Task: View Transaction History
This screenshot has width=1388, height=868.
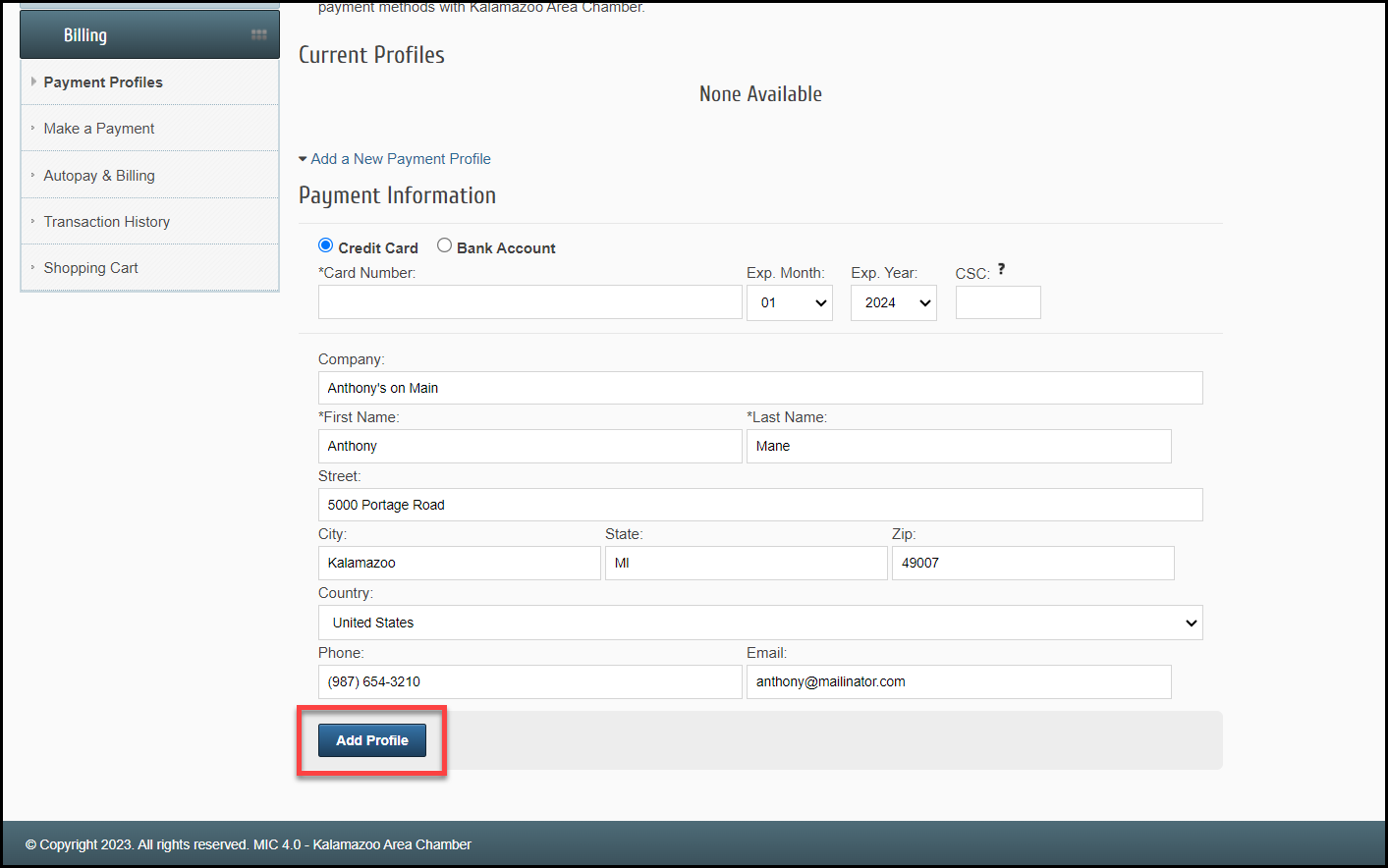Action: click(x=149, y=222)
